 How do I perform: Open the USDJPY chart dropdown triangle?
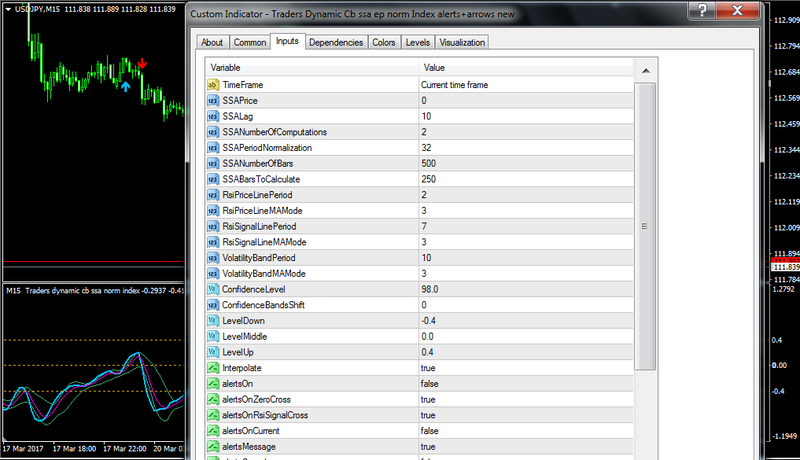(8, 9)
